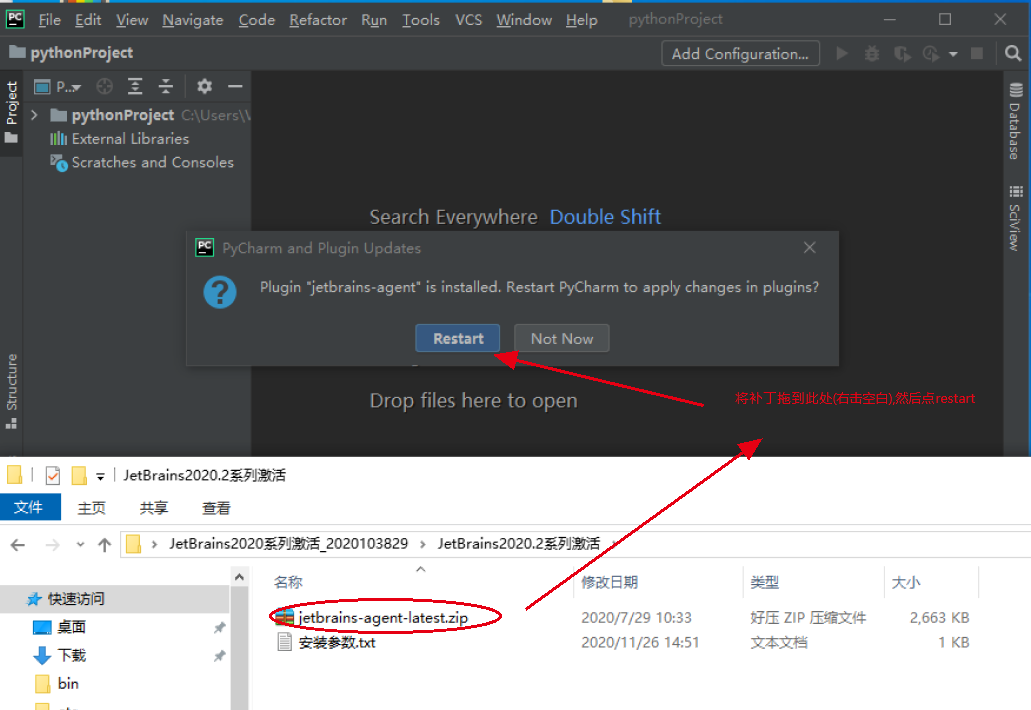
Task: Sort by 名称 column header
Action: pos(288,582)
